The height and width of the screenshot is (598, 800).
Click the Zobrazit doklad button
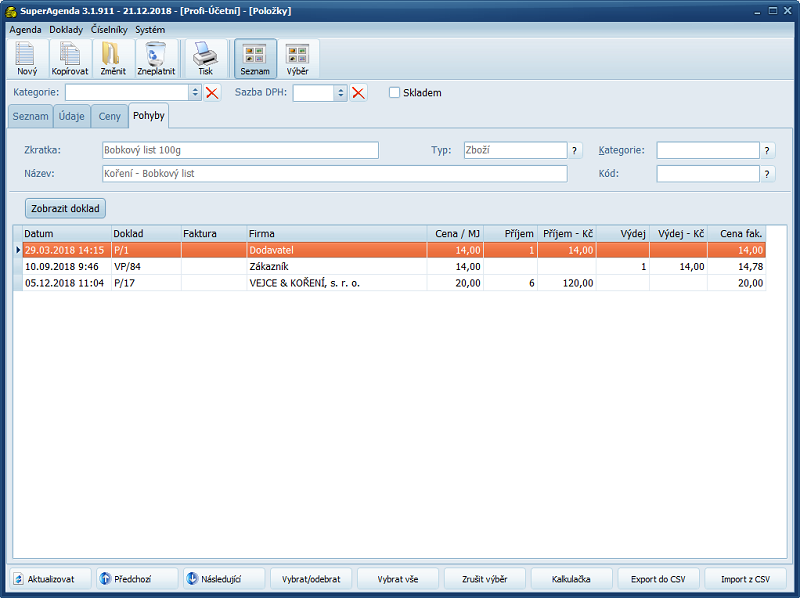[65, 208]
